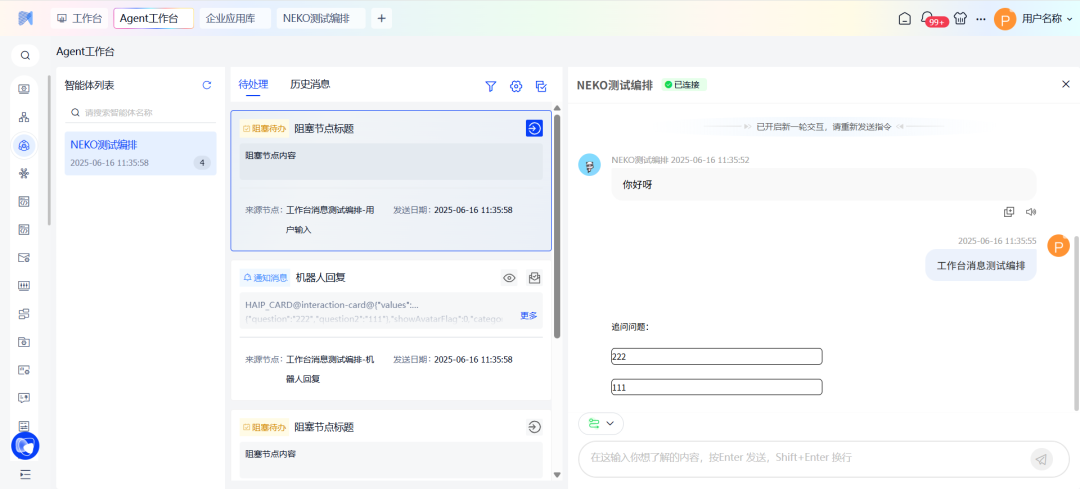Image resolution: width=1080 pixels, height=489 pixels.
Task: Expand the more options ellipsis in header
Action: coord(981,19)
